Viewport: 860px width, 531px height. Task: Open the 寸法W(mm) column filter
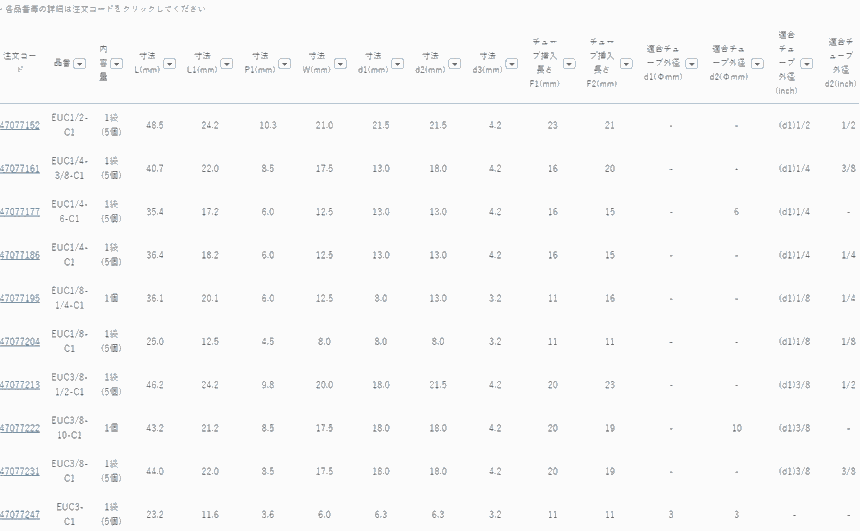pyautogui.click(x=341, y=63)
